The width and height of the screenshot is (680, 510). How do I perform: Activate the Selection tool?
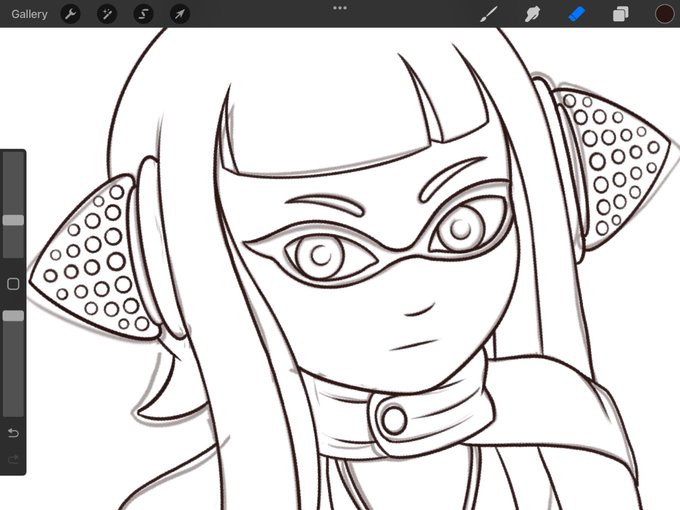tap(143, 14)
